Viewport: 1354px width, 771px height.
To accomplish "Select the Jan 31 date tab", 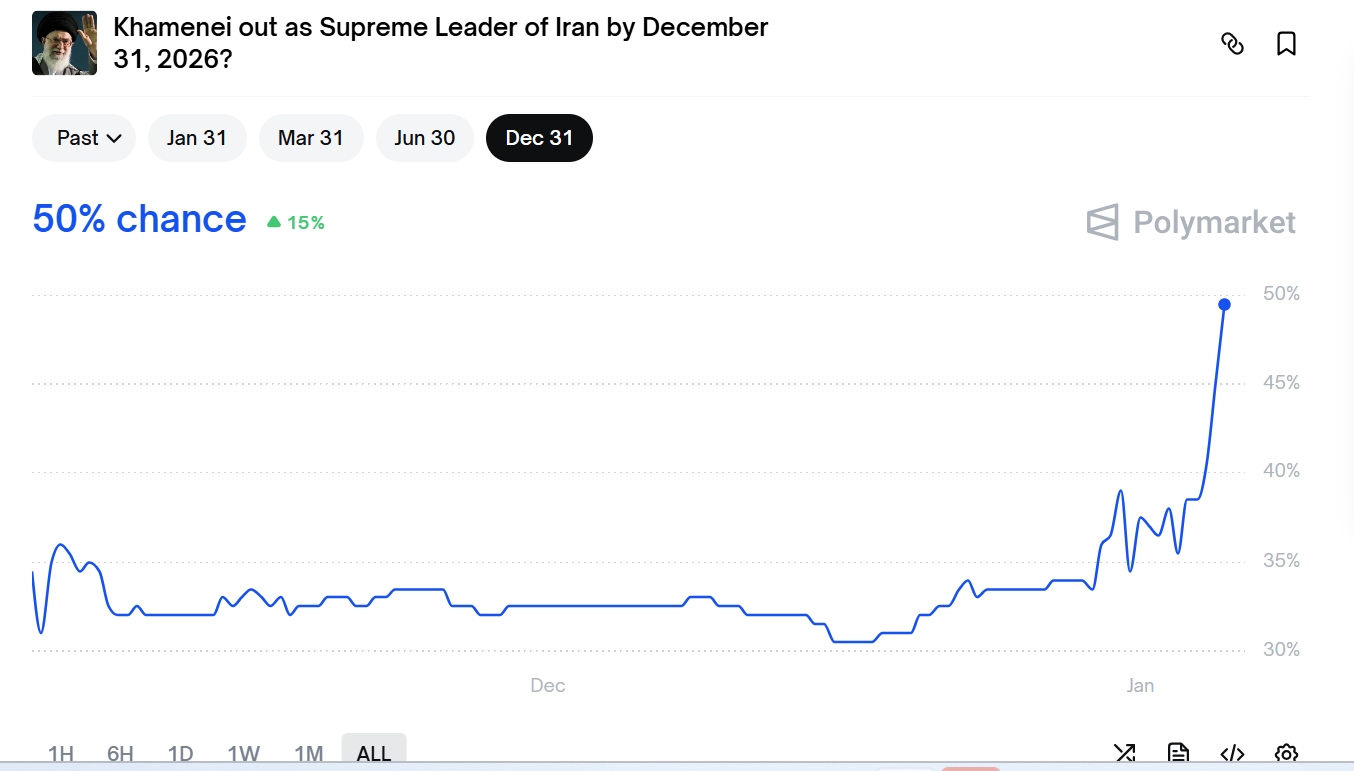I will (x=196, y=138).
